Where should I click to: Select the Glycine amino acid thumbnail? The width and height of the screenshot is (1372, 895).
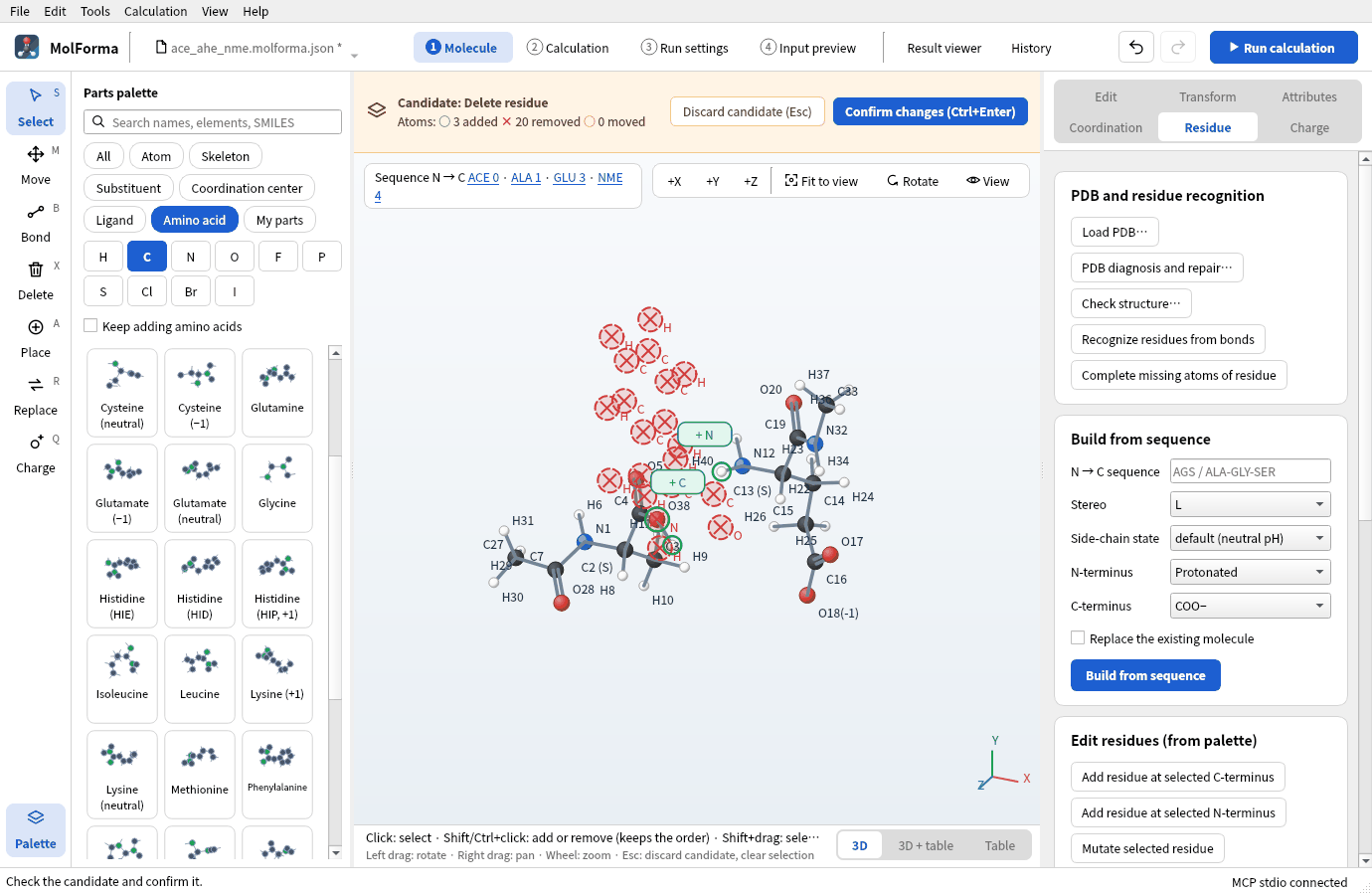click(x=277, y=488)
